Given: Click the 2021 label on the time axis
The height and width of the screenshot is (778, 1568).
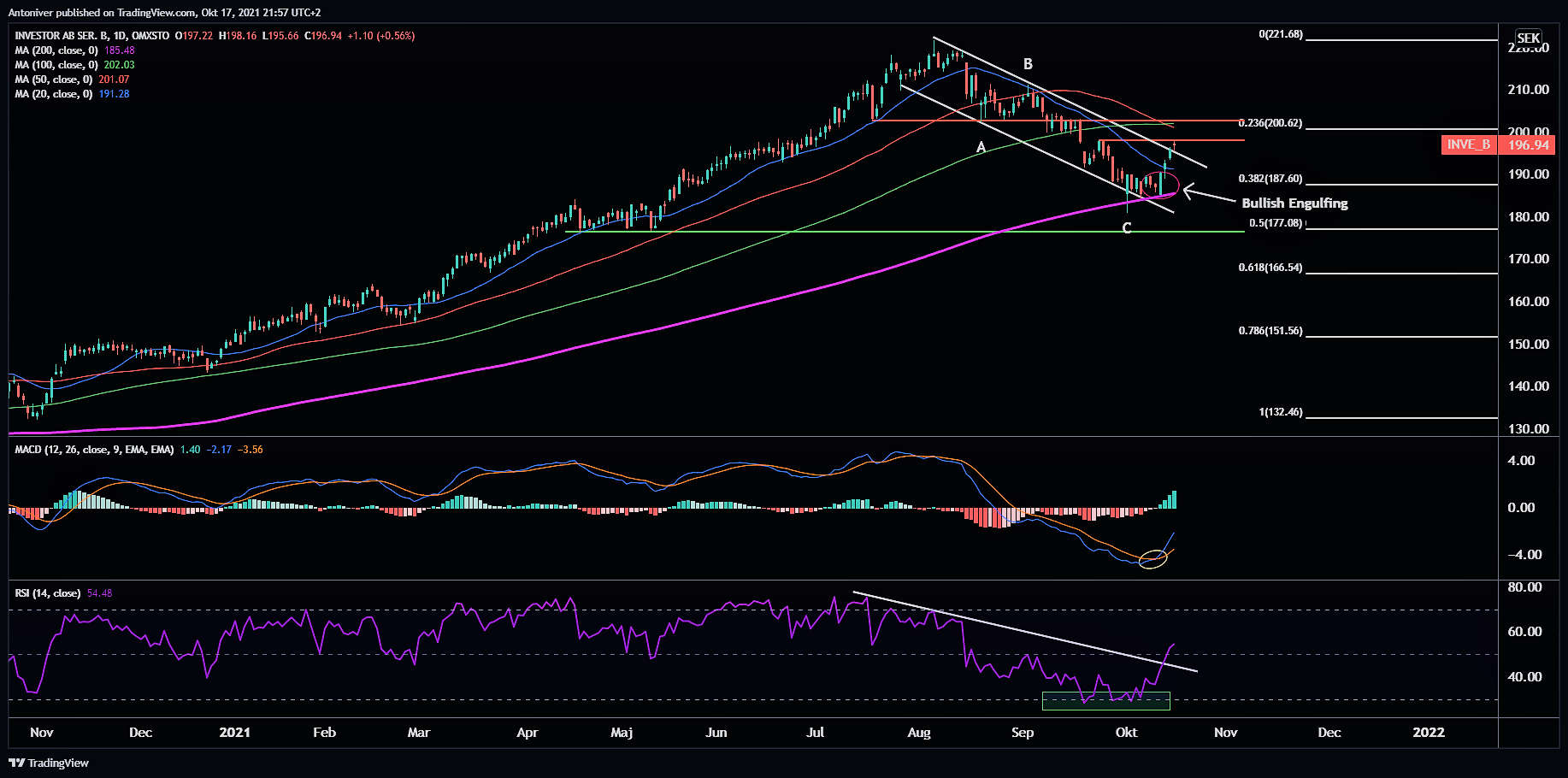Looking at the screenshot, I should pos(234,733).
